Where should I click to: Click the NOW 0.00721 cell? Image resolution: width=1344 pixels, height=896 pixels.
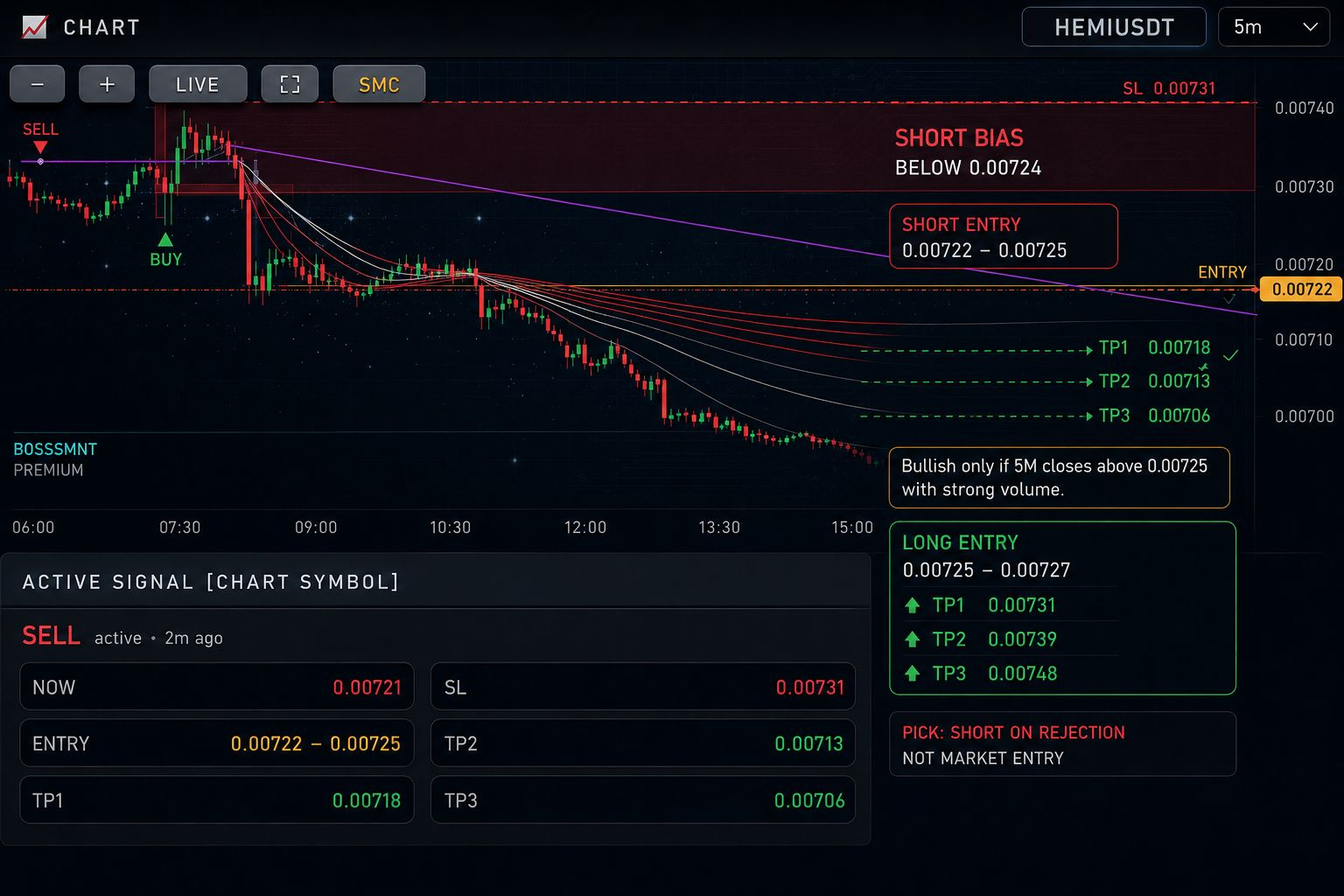coord(217,687)
